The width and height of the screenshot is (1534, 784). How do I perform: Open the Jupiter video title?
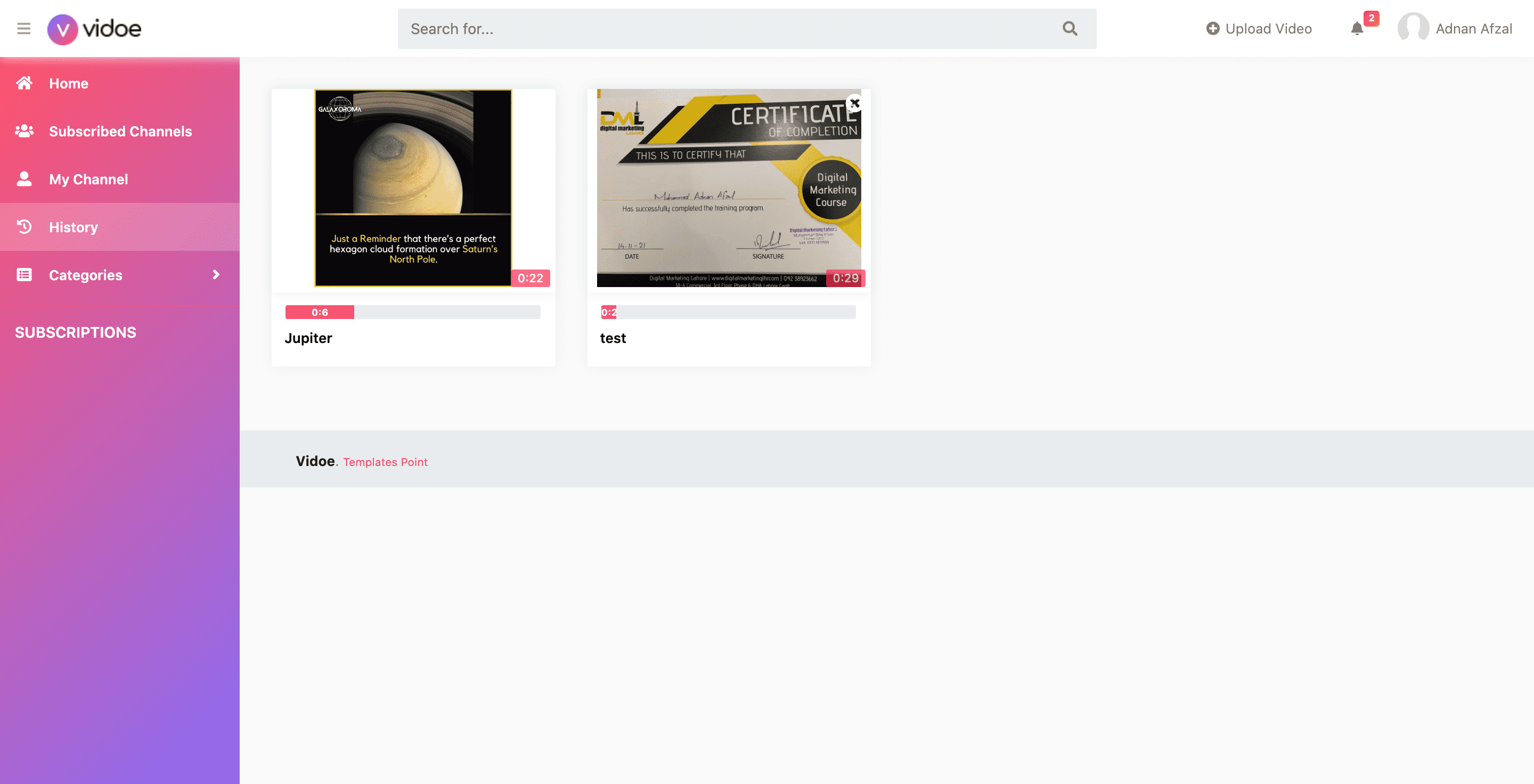tap(308, 338)
